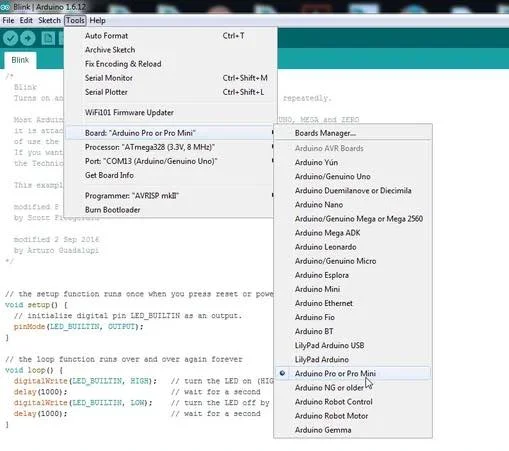Click digitalWrite(LED_BUILTIN, LOW) line
This screenshot has height=451, width=509.
[x=83, y=403]
